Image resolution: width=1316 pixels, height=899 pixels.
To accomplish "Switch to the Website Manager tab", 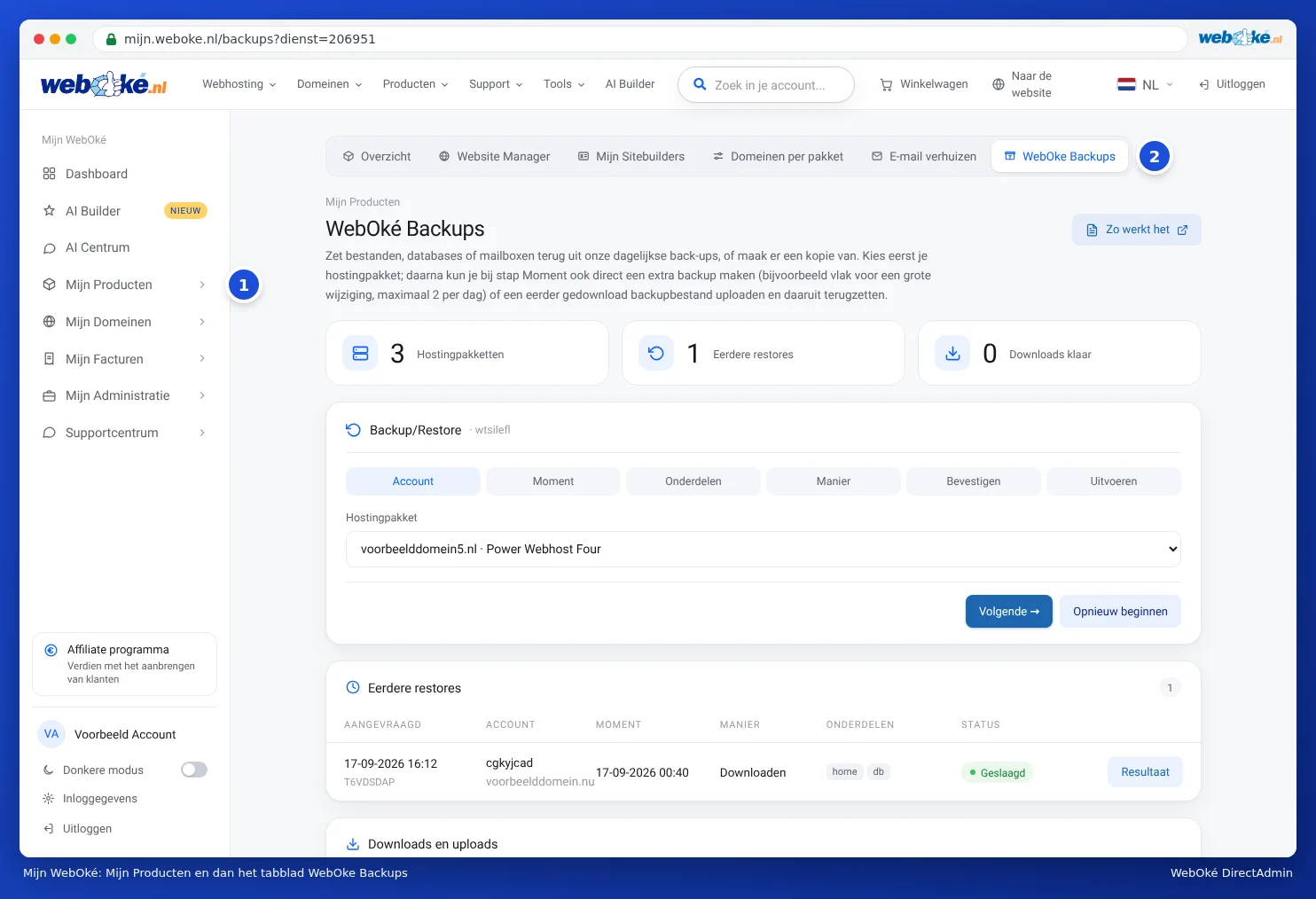I will click(494, 156).
